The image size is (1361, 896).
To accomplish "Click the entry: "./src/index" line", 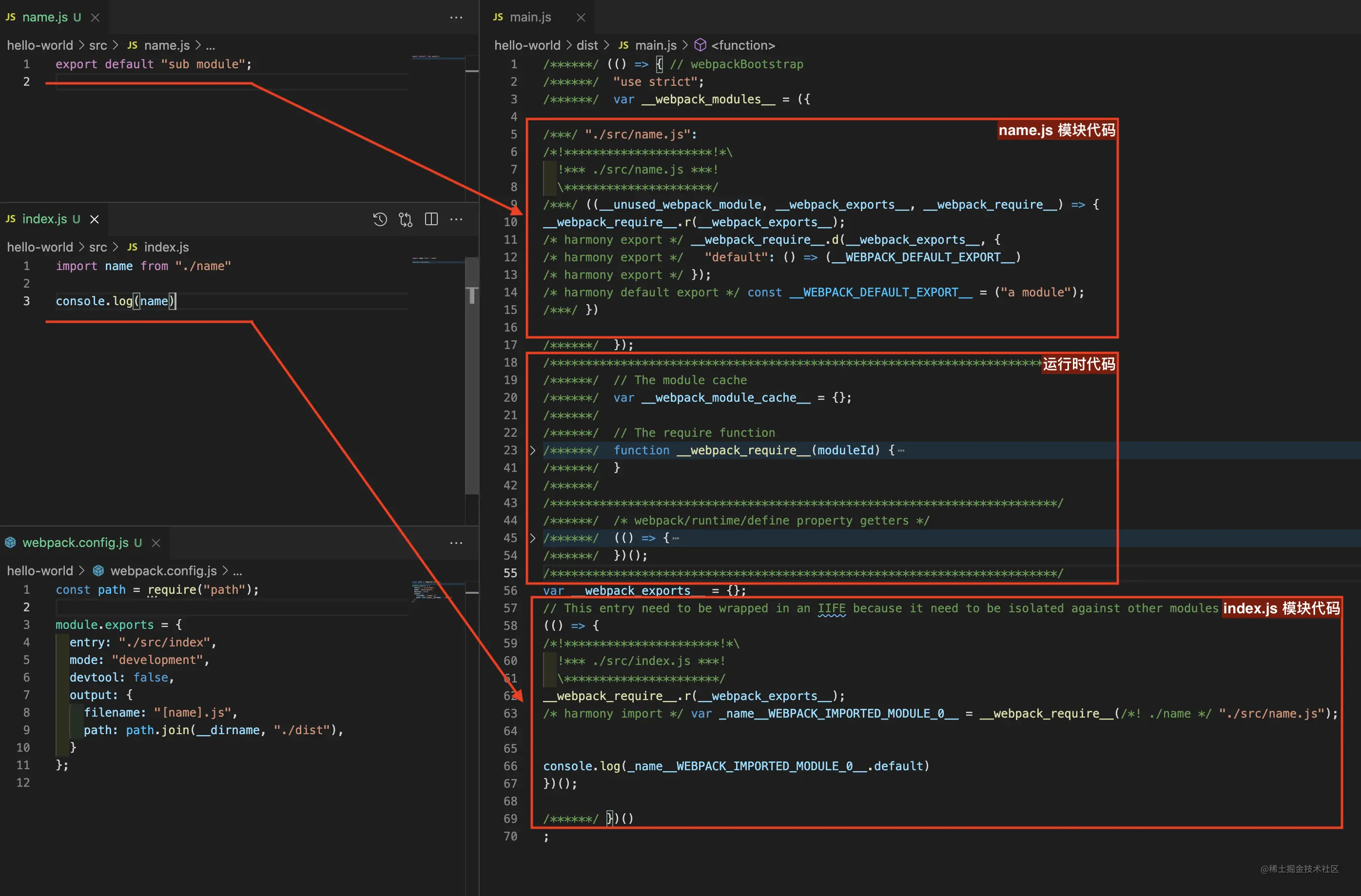I will tap(143, 642).
